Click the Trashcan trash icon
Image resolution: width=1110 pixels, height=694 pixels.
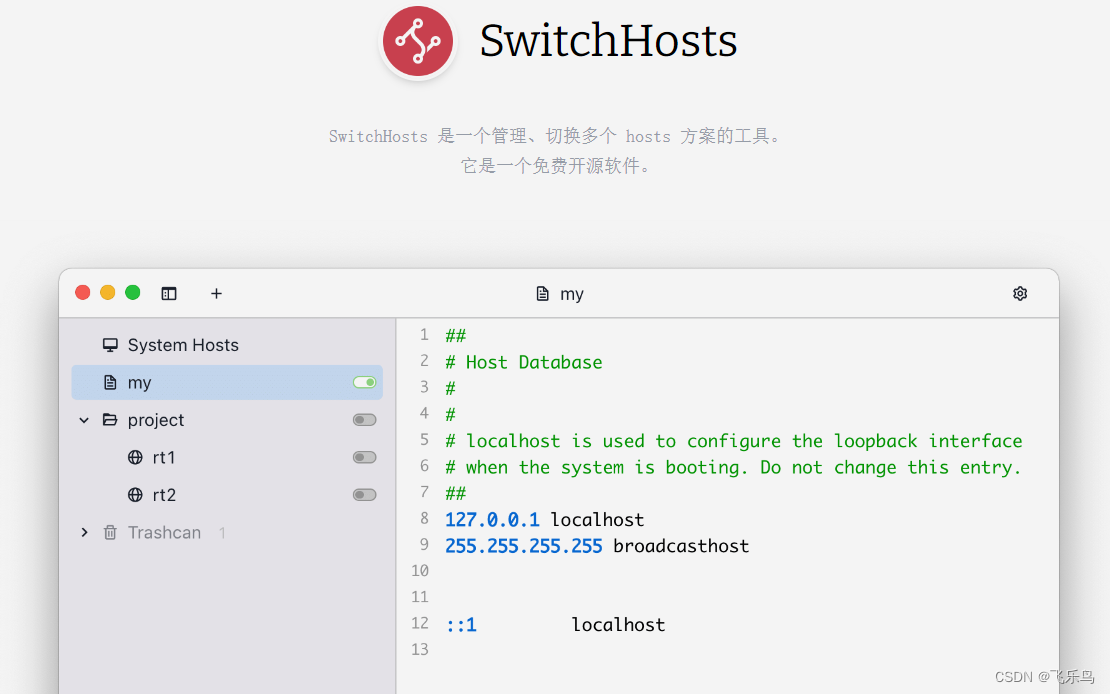point(110,532)
